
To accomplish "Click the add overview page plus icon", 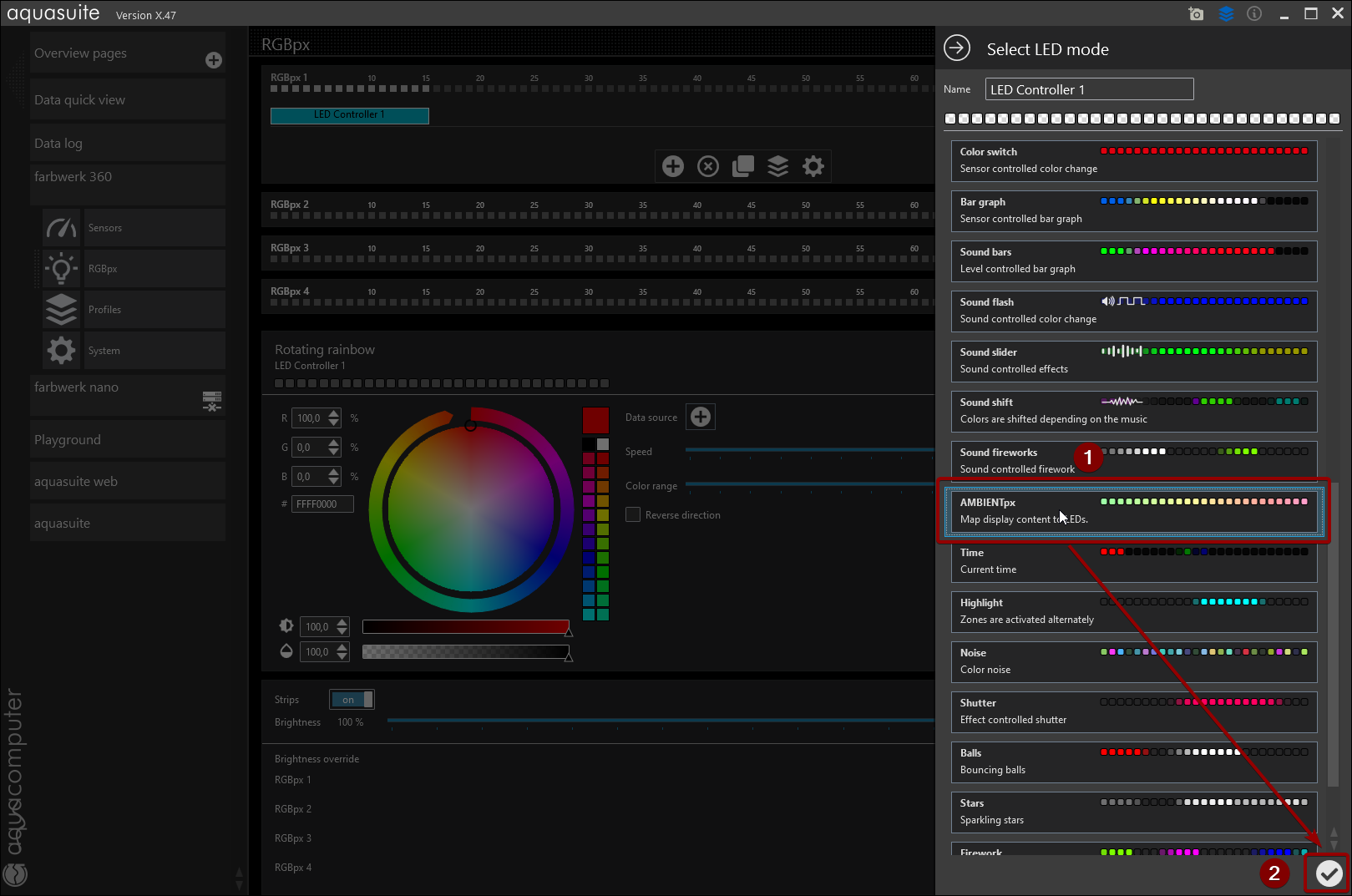I will (214, 60).
